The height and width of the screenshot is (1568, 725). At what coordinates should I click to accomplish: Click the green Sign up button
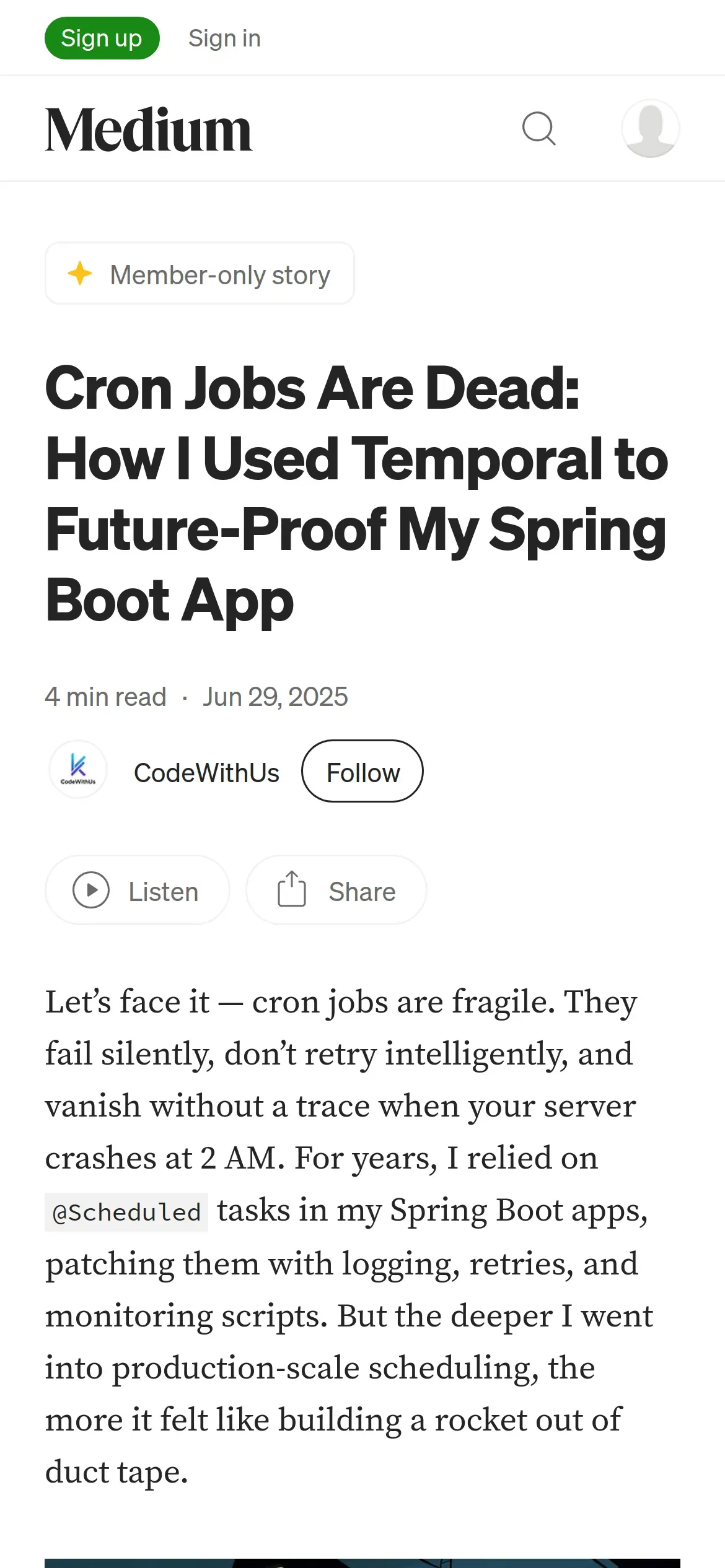[102, 38]
